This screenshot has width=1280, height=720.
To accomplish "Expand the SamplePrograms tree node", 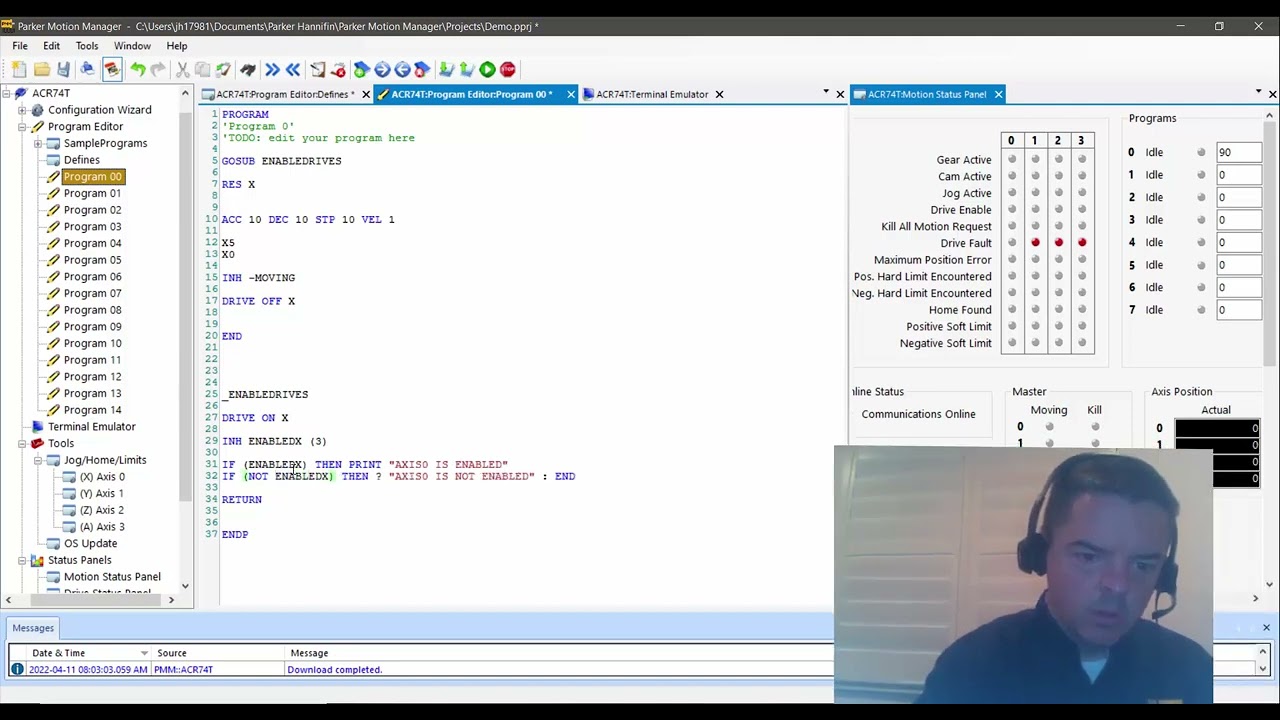I will [x=38, y=143].
